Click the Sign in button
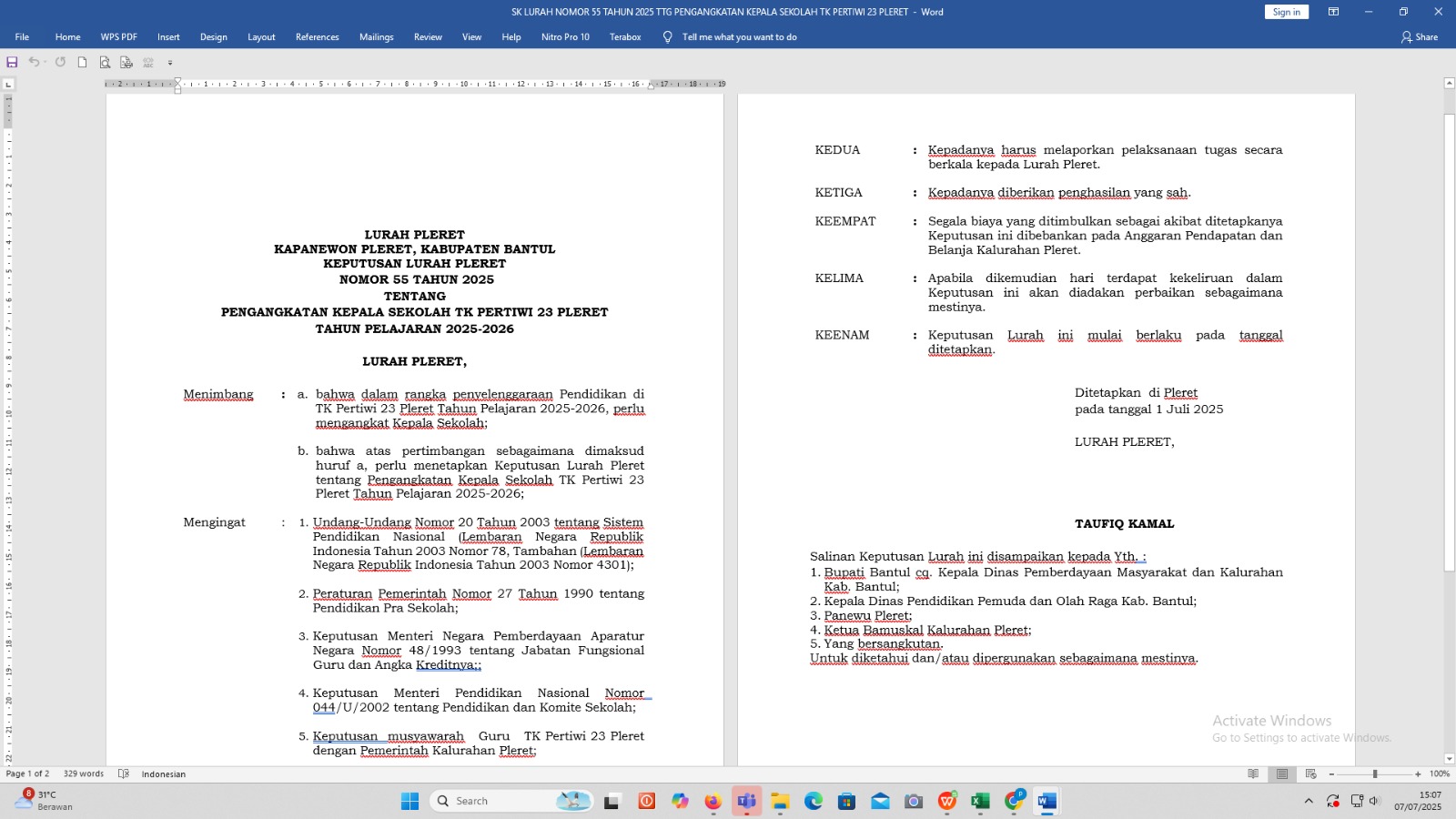 (x=1287, y=12)
